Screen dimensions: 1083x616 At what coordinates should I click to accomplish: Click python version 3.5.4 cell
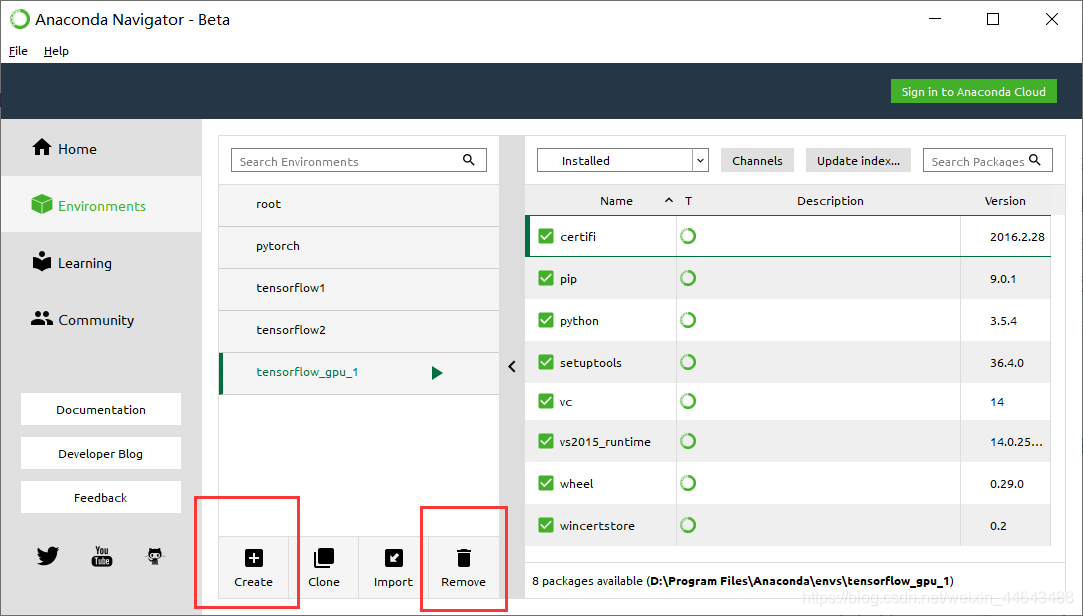point(1005,320)
